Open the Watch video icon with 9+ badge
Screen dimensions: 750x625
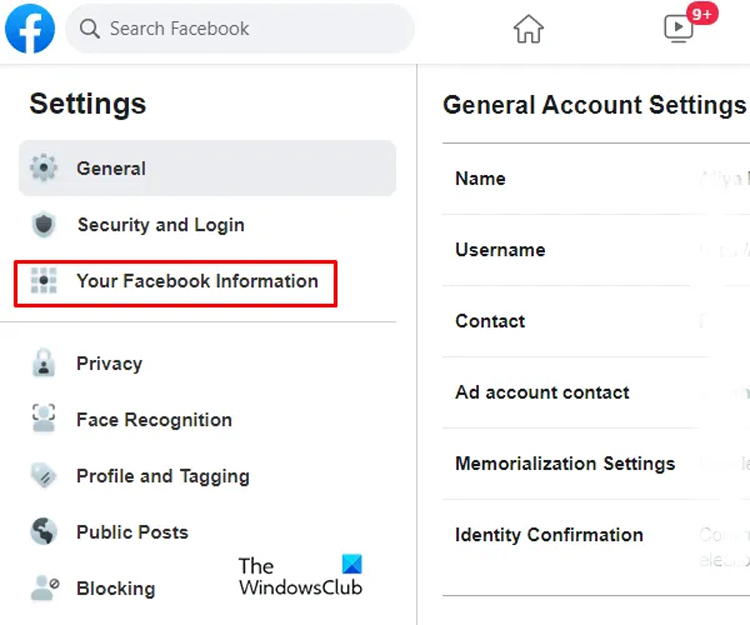[679, 28]
